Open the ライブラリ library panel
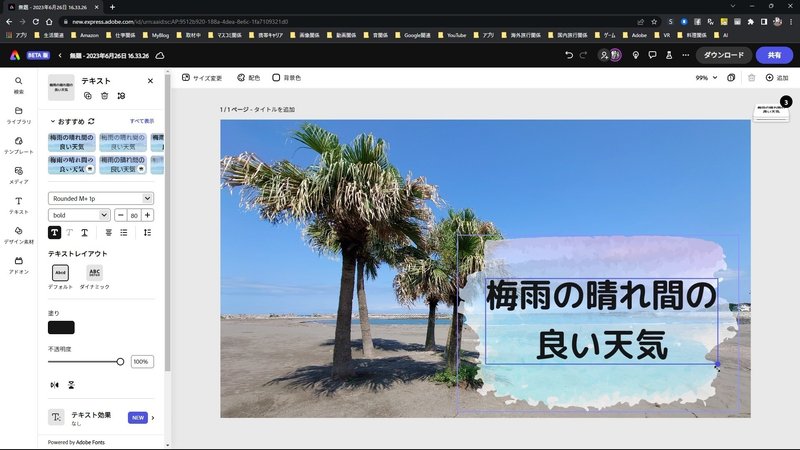The height and width of the screenshot is (450, 800). (18, 115)
